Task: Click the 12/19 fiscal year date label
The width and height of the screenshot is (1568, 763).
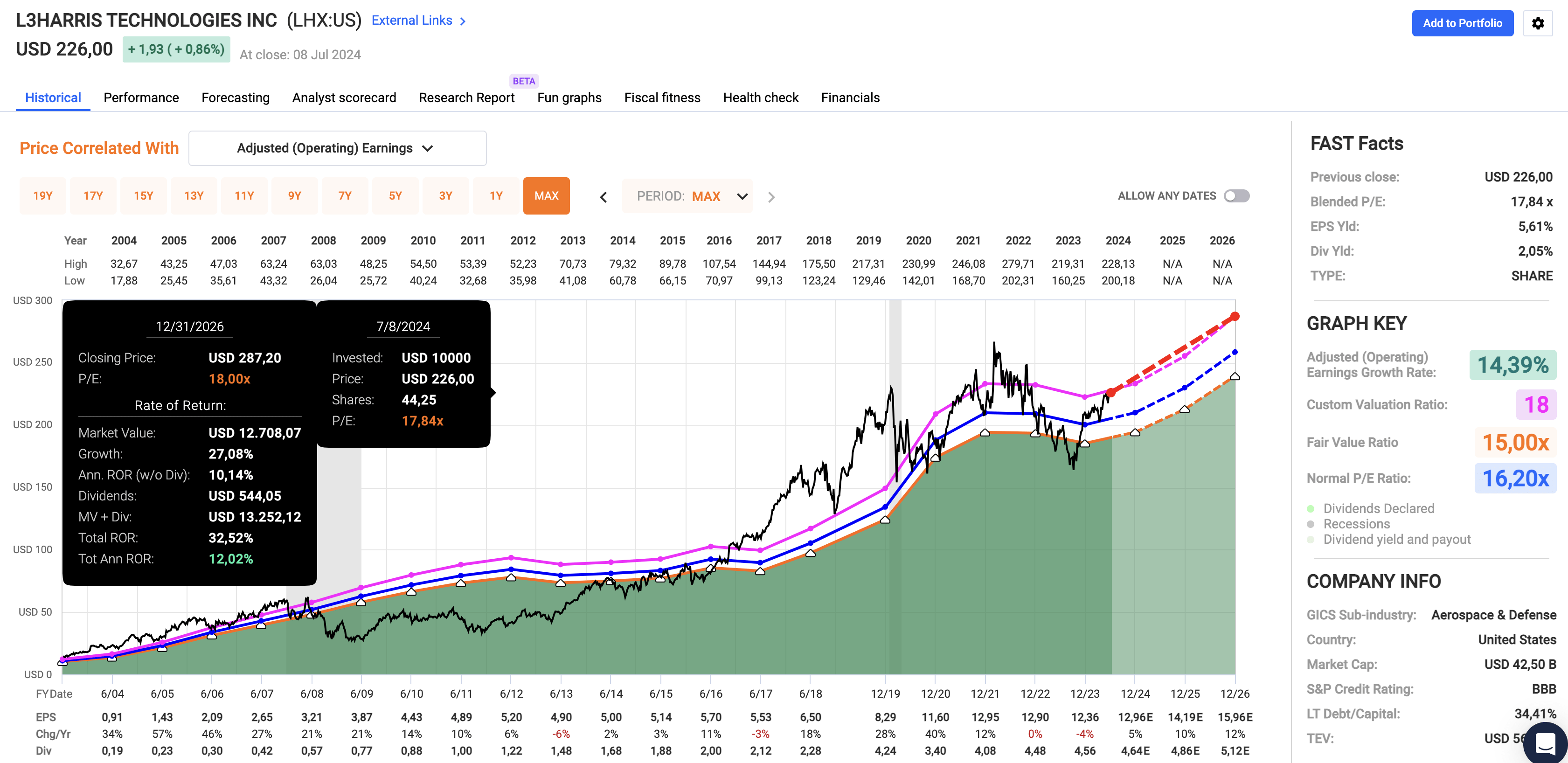Action: [885, 694]
